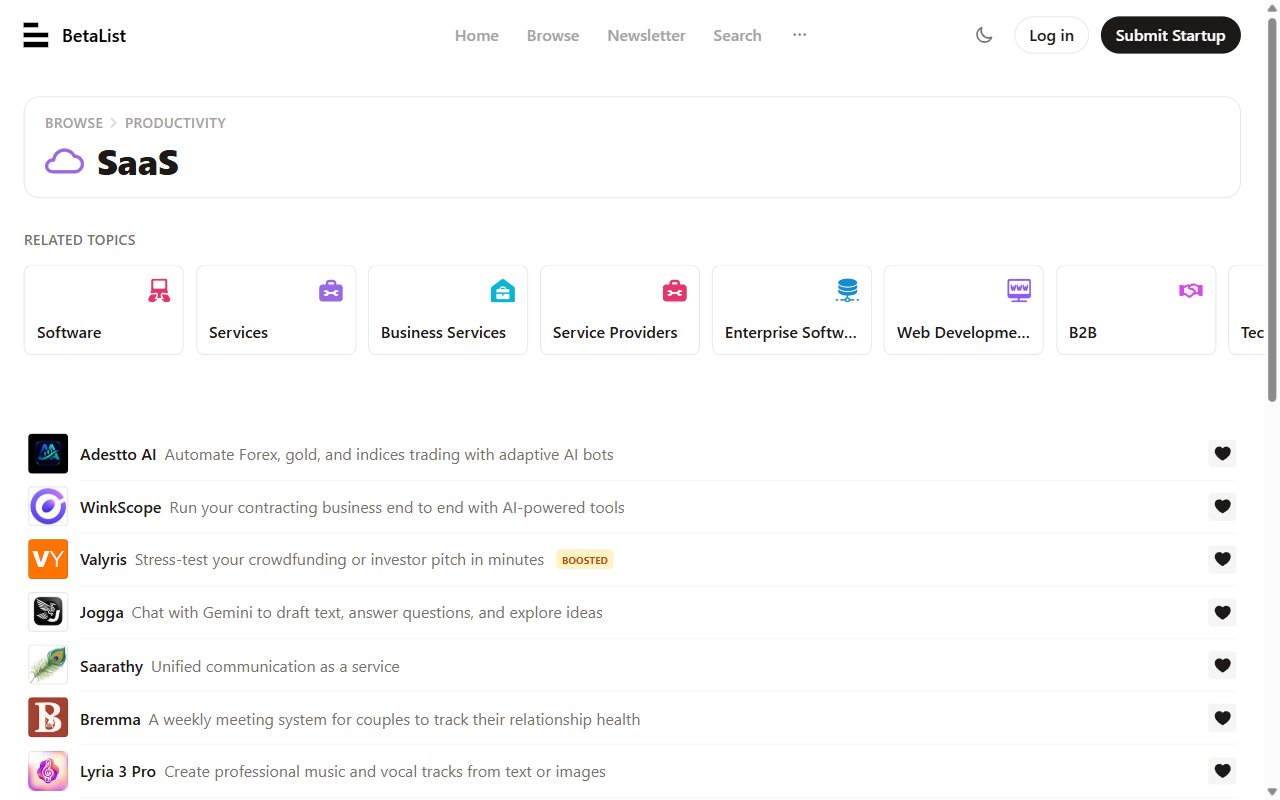This screenshot has height=800, width=1280.
Task: Click the BROWSE breadcrumb link
Action: (74, 123)
